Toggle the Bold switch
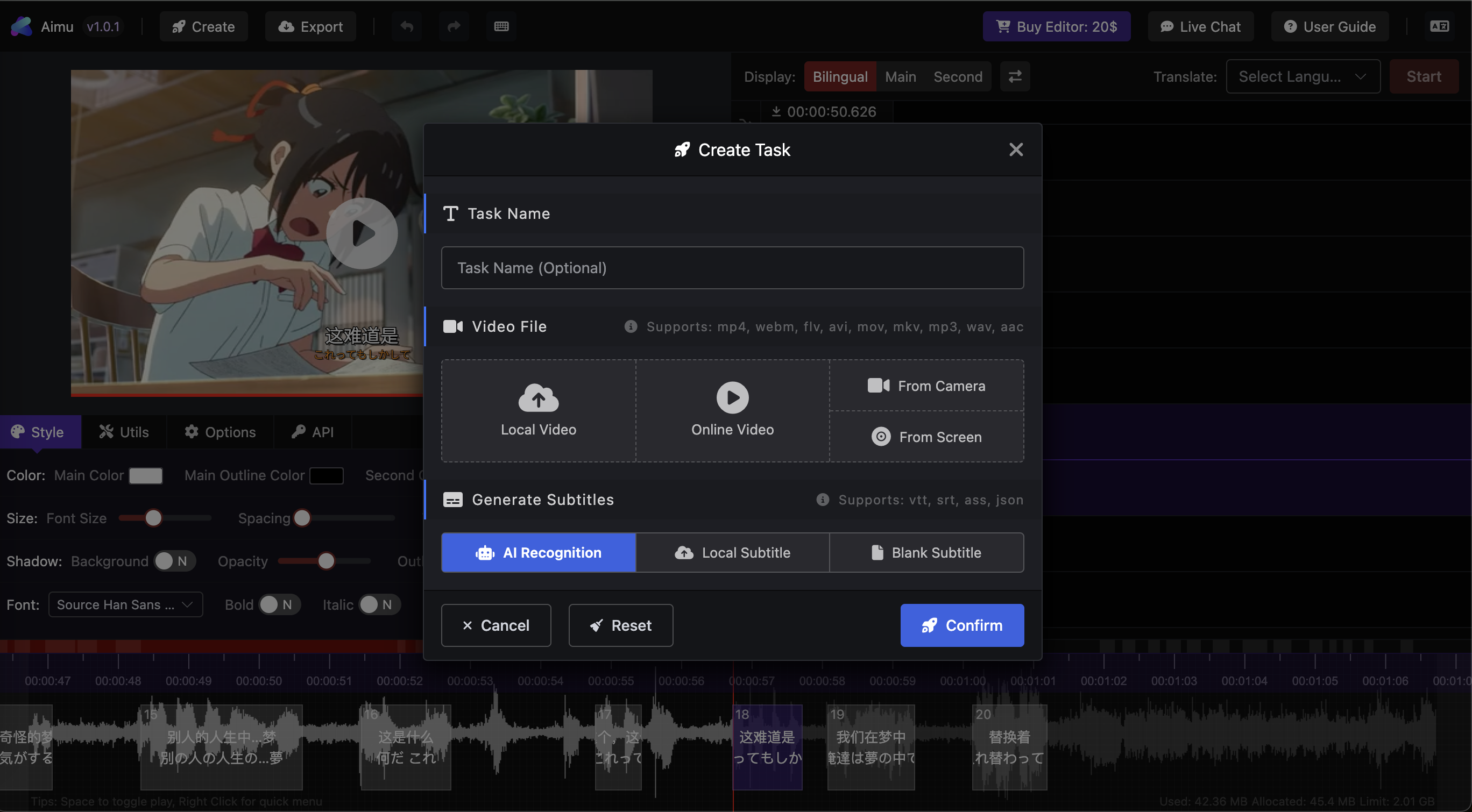Screen dimensions: 1472x812 [x=279, y=605]
